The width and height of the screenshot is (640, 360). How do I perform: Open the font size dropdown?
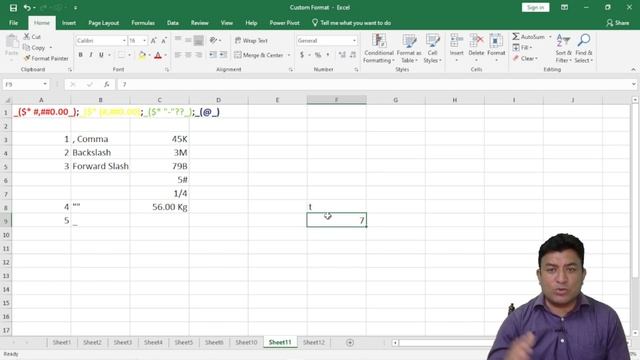point(144,41)
